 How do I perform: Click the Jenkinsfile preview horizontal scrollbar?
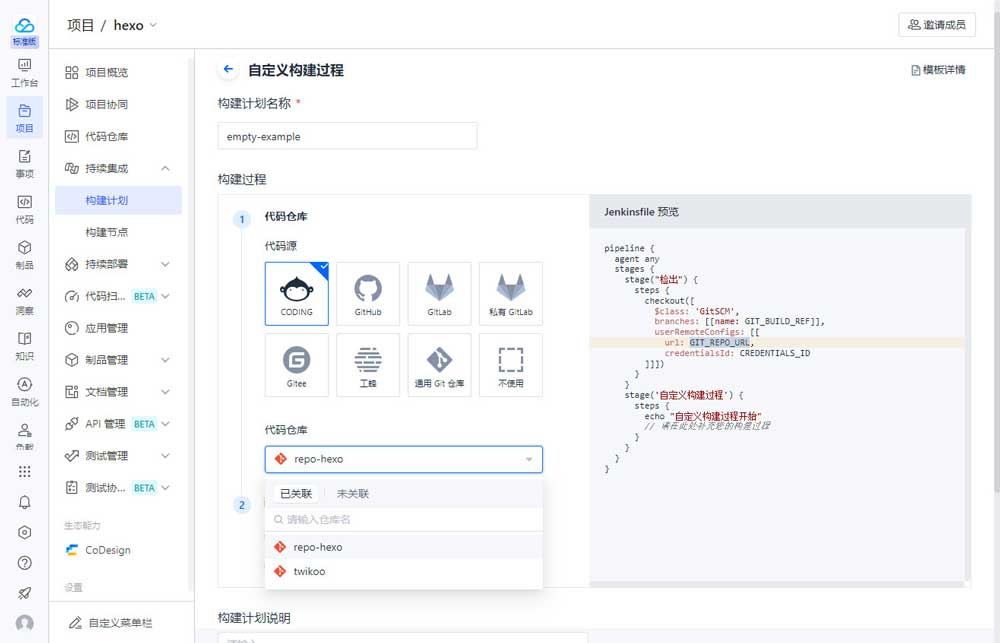pos(776,584)
